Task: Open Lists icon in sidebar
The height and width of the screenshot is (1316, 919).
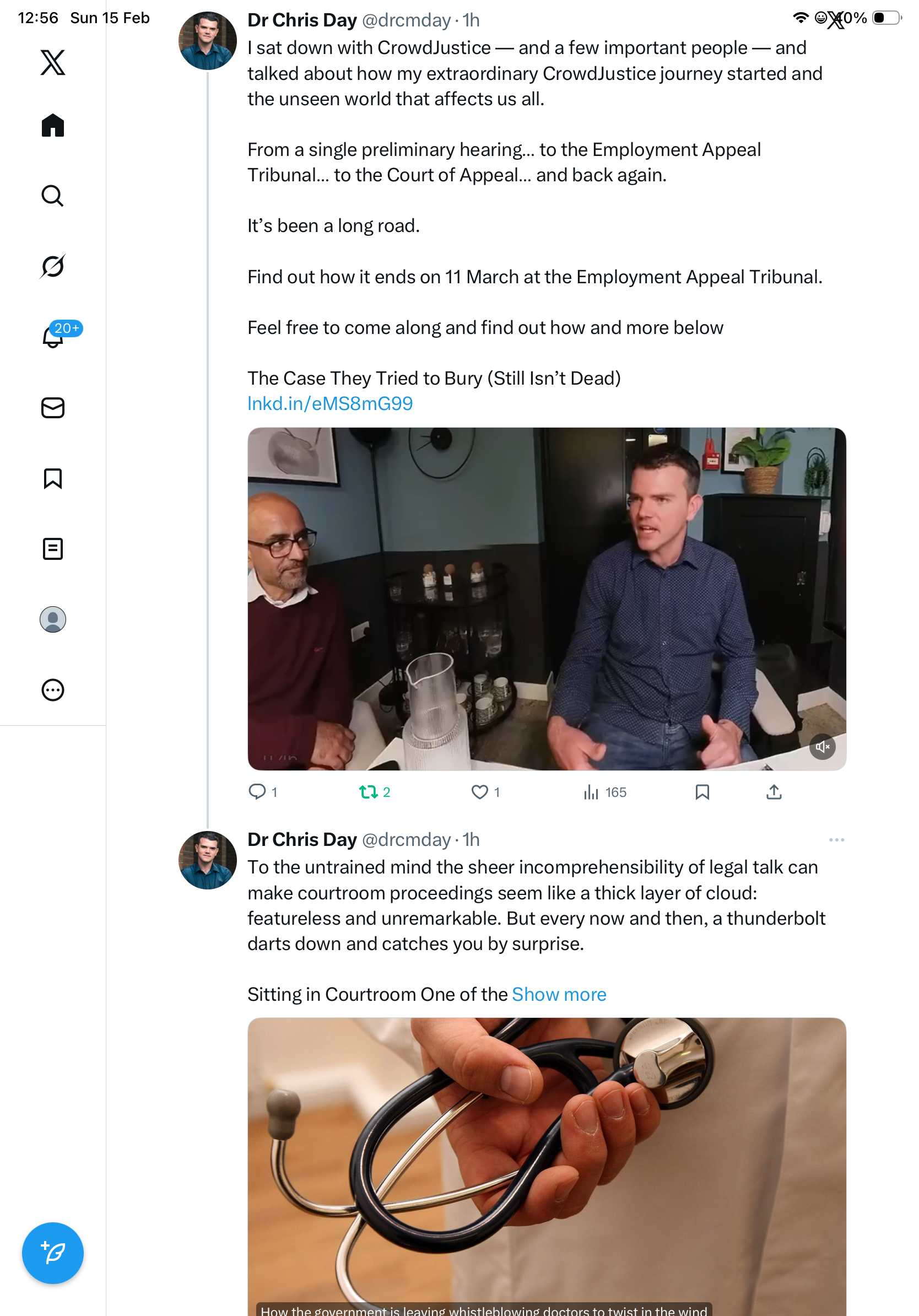Action: tap(53, 549)
